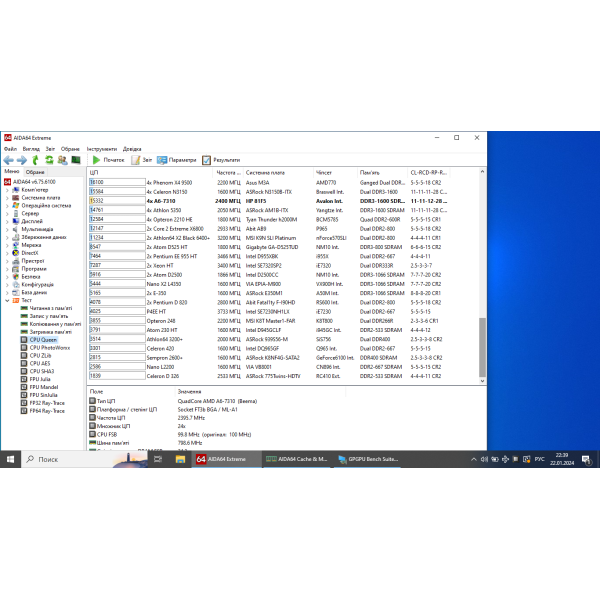
Task: Select the bold 4x A6-7310 result row
Action: point(269,201)
